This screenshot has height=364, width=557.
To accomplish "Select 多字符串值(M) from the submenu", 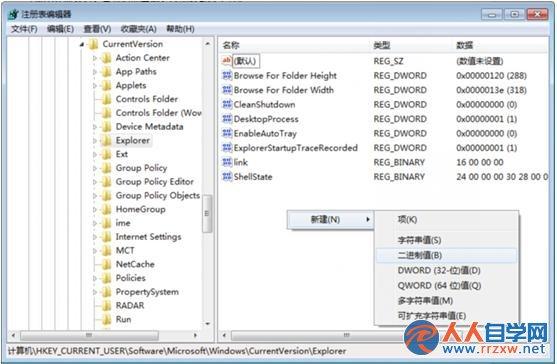I will coord(446,301).
